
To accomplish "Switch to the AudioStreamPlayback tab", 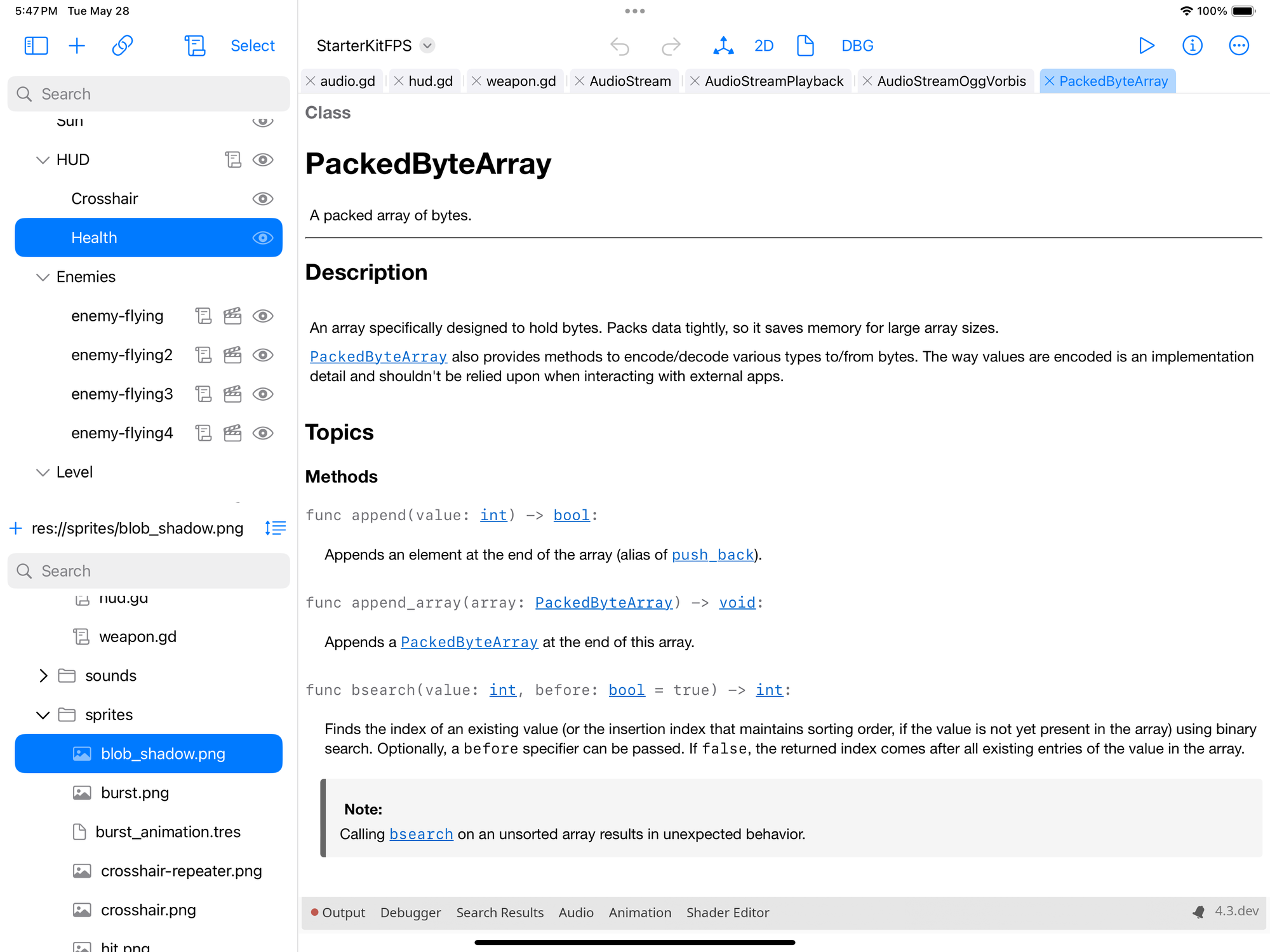I will [773, 81].
